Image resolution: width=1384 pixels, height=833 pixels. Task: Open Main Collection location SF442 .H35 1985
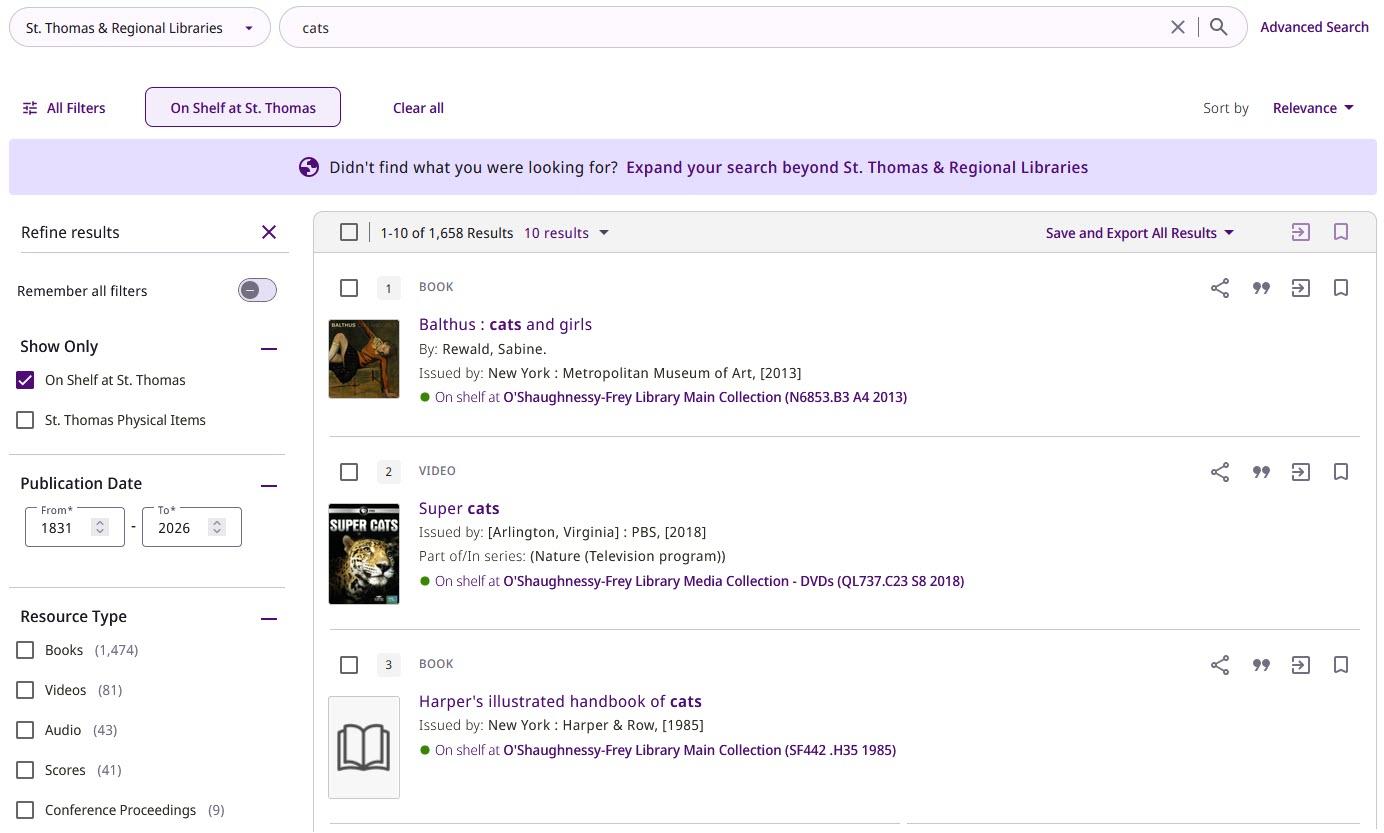pos(699,750)
